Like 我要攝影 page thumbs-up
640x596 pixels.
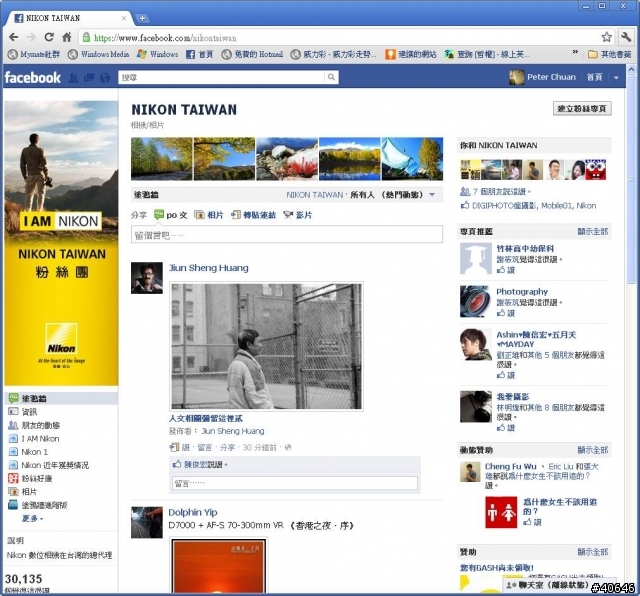click(x=506, y=428)
